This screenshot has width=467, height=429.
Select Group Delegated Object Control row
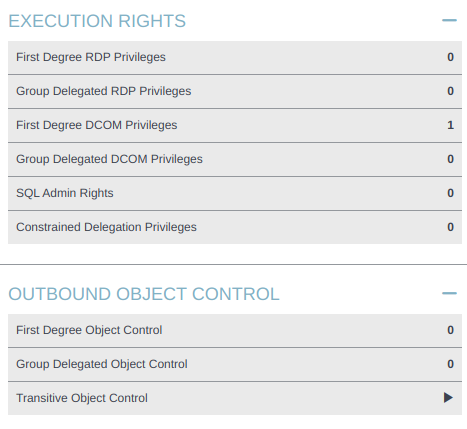coord(235,364)
